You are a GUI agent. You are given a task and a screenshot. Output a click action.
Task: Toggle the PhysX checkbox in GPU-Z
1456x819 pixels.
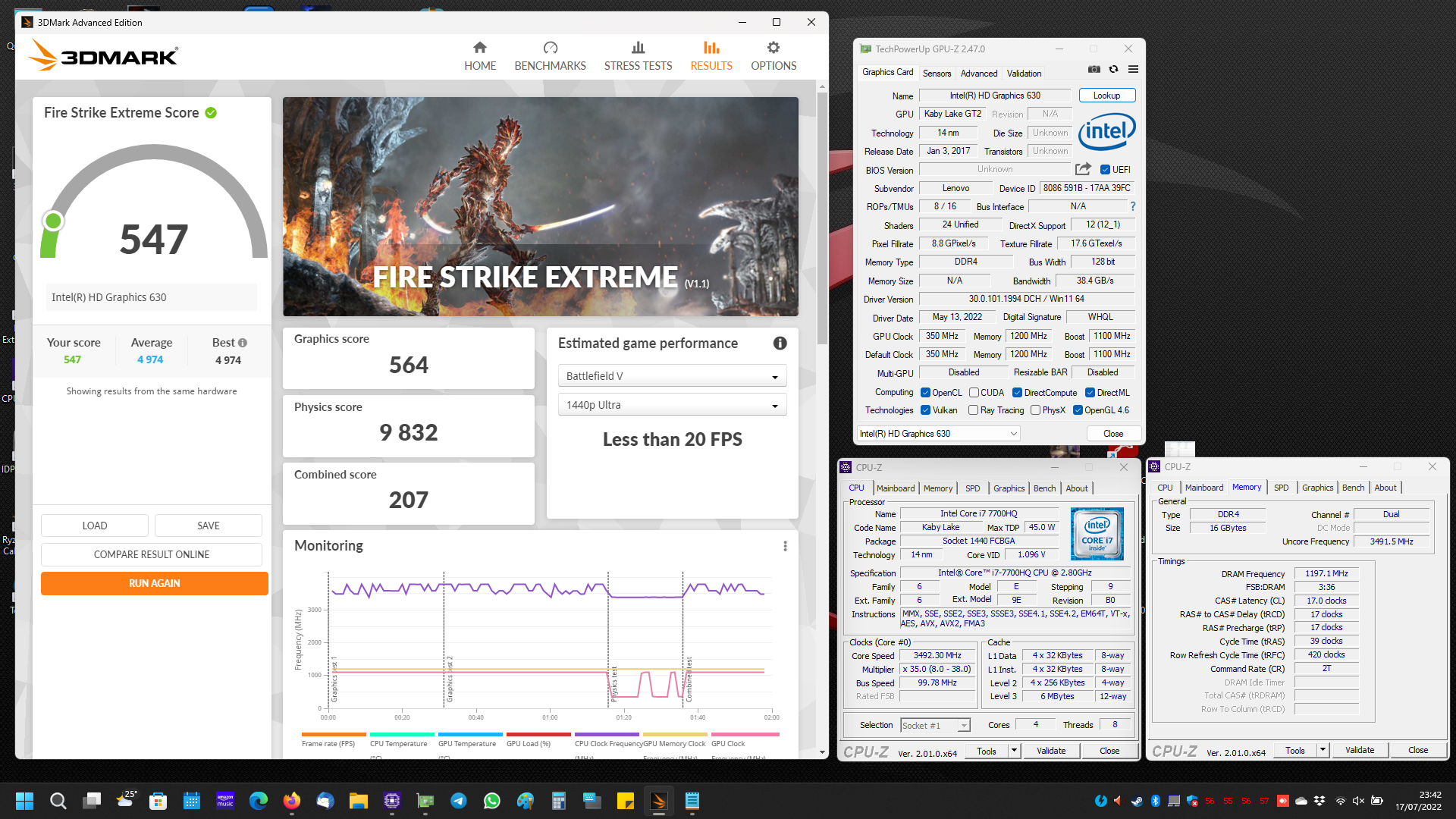(1035, 410)
